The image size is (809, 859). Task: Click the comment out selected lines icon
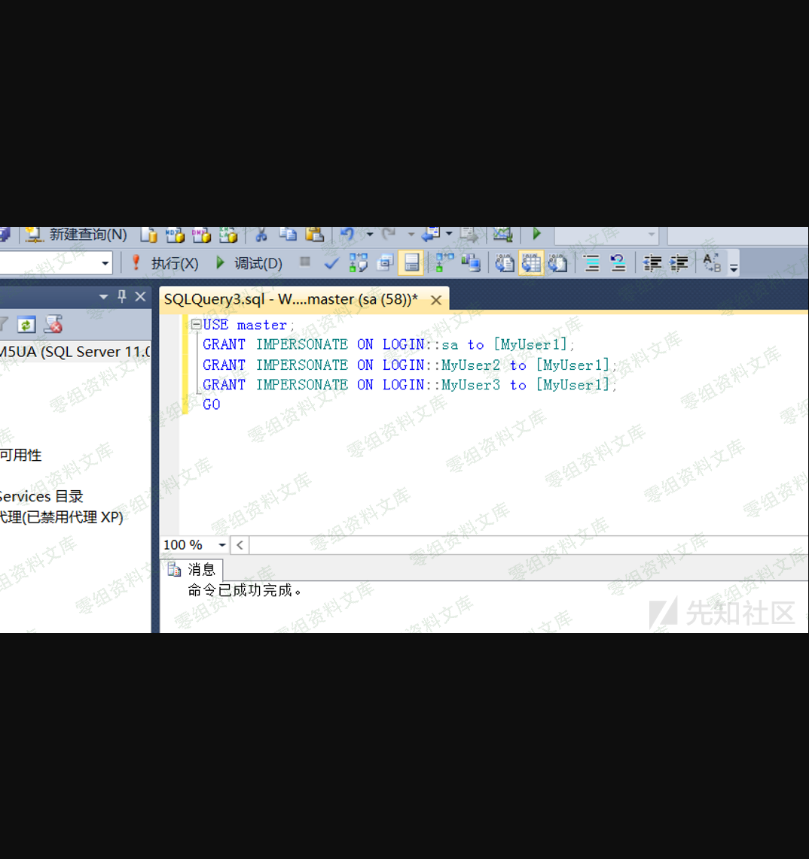pos(591,263)
